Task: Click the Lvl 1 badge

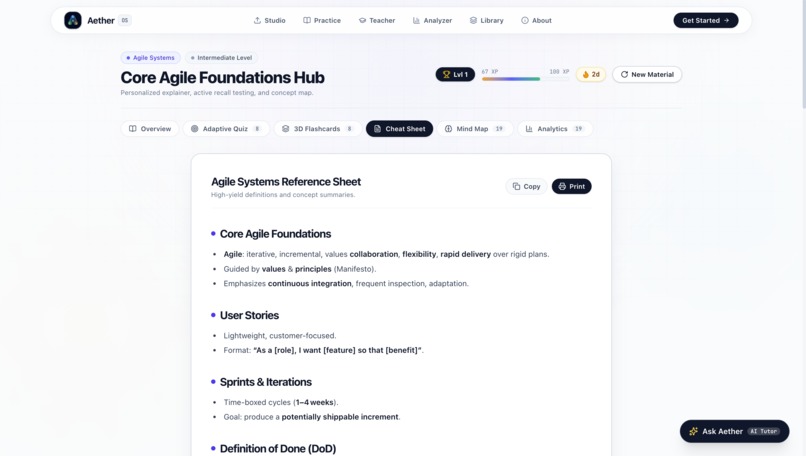Action: (455, 75)
